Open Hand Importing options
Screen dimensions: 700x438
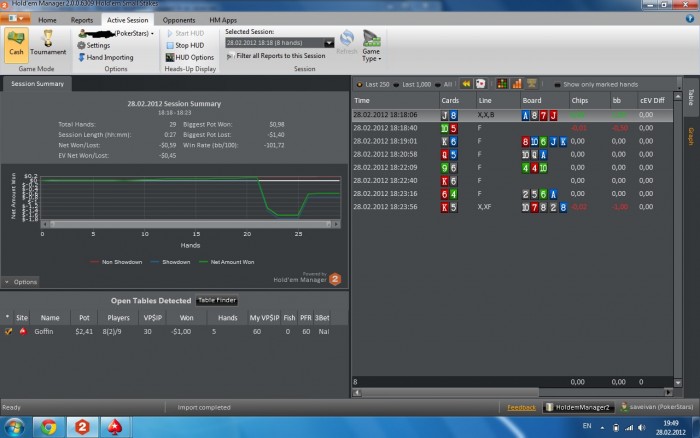pyautogui.click(x=105, y=57)
